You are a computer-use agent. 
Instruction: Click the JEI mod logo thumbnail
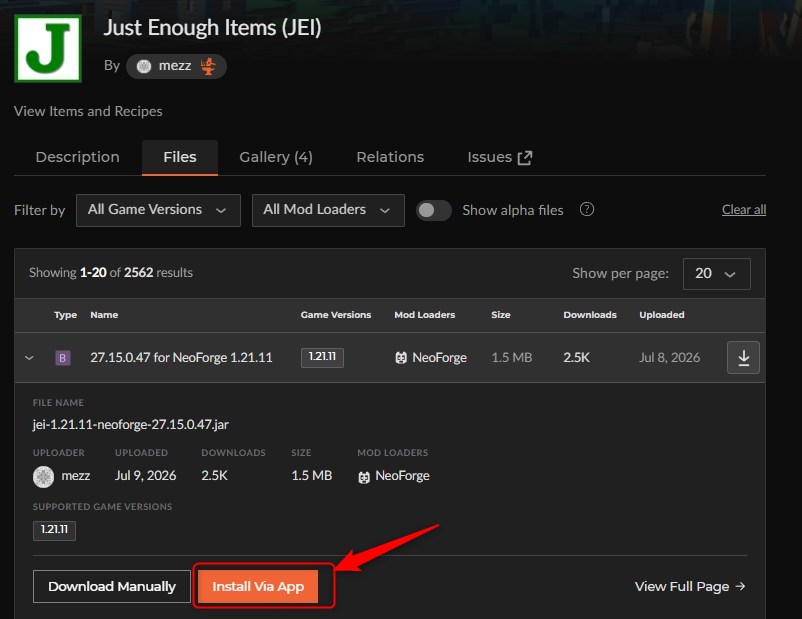(48, 49)
